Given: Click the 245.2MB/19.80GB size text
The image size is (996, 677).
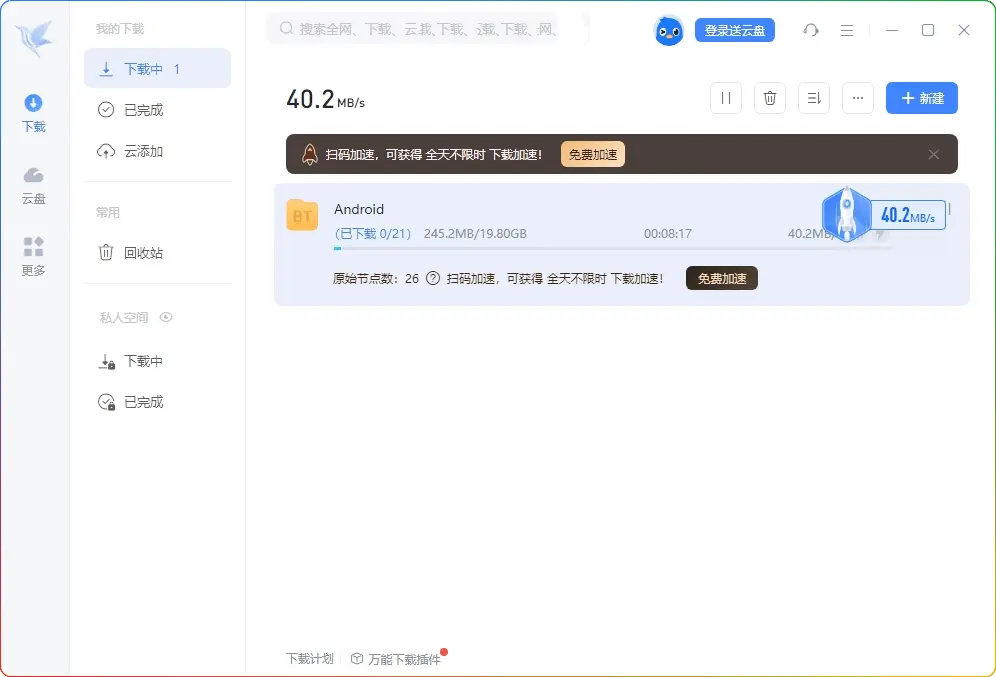Looking at the screenshot, I should [x=475, y=234].
